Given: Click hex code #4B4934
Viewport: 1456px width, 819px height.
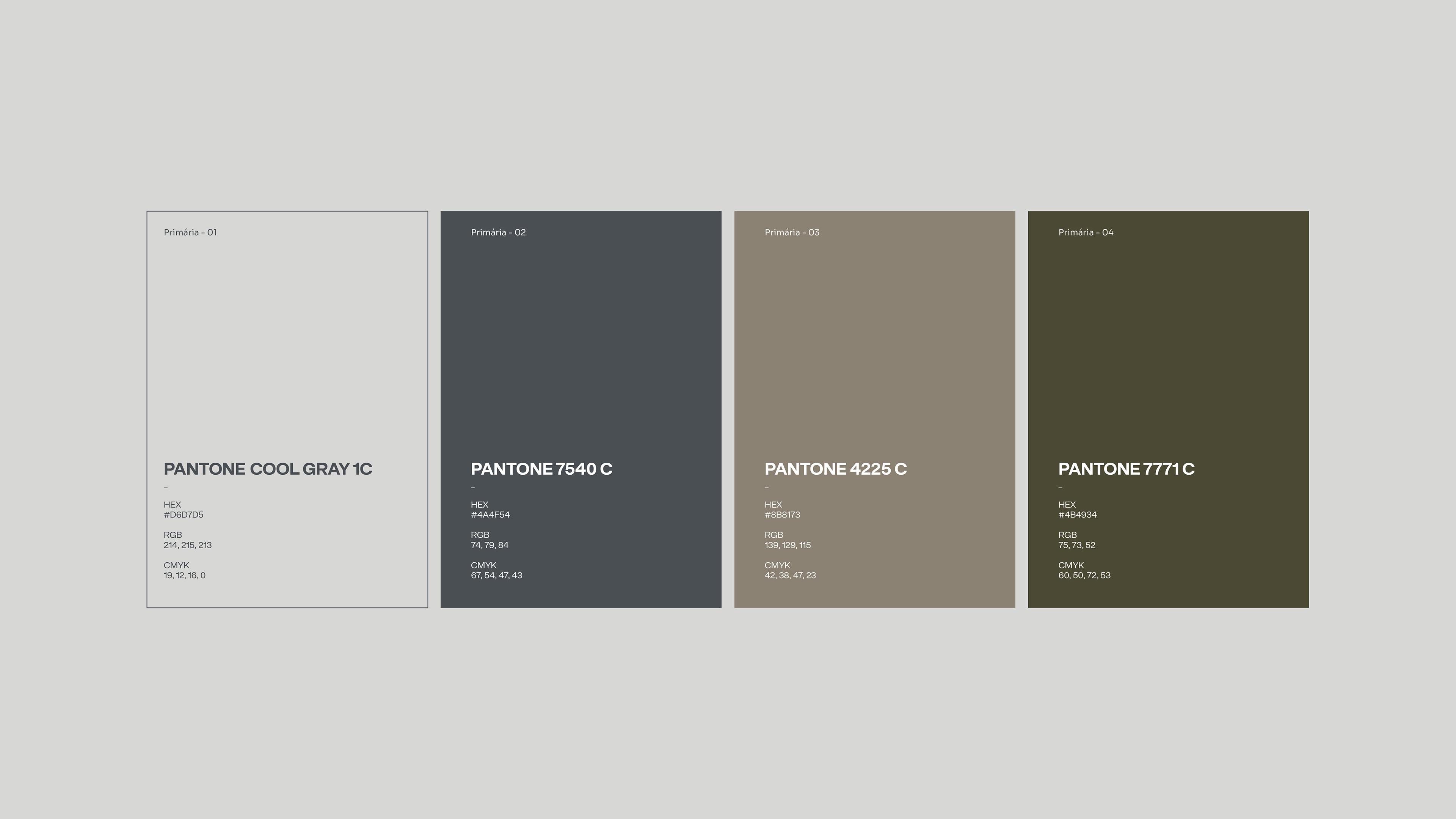Looking at the screenshot, I should point(1077,515).
